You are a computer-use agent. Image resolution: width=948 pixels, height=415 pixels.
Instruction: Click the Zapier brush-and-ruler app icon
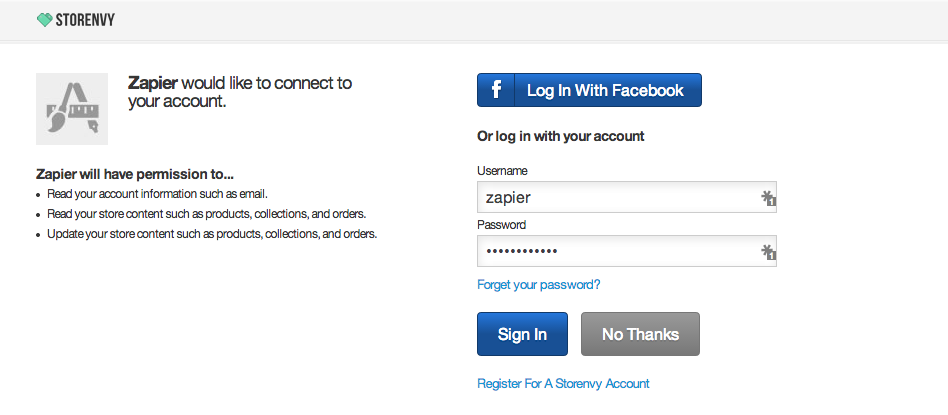[x=72, y=109]
